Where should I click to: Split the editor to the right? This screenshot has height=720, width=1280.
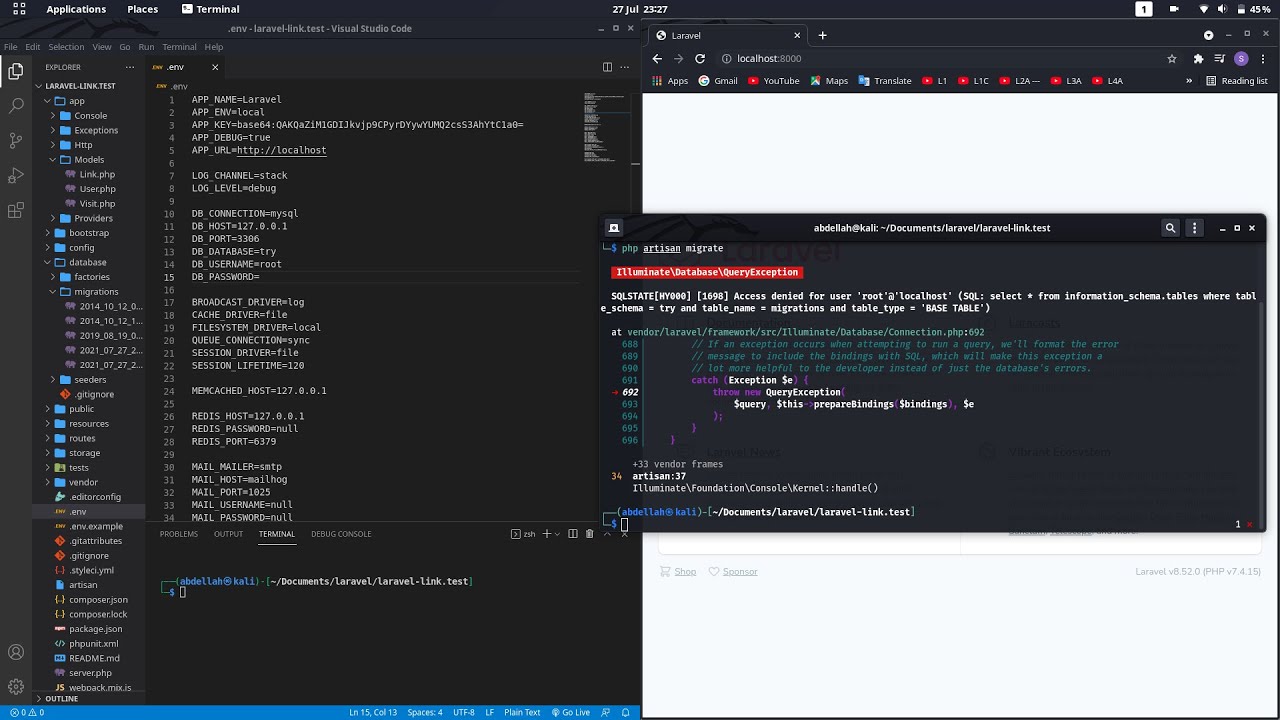(607, 67)
